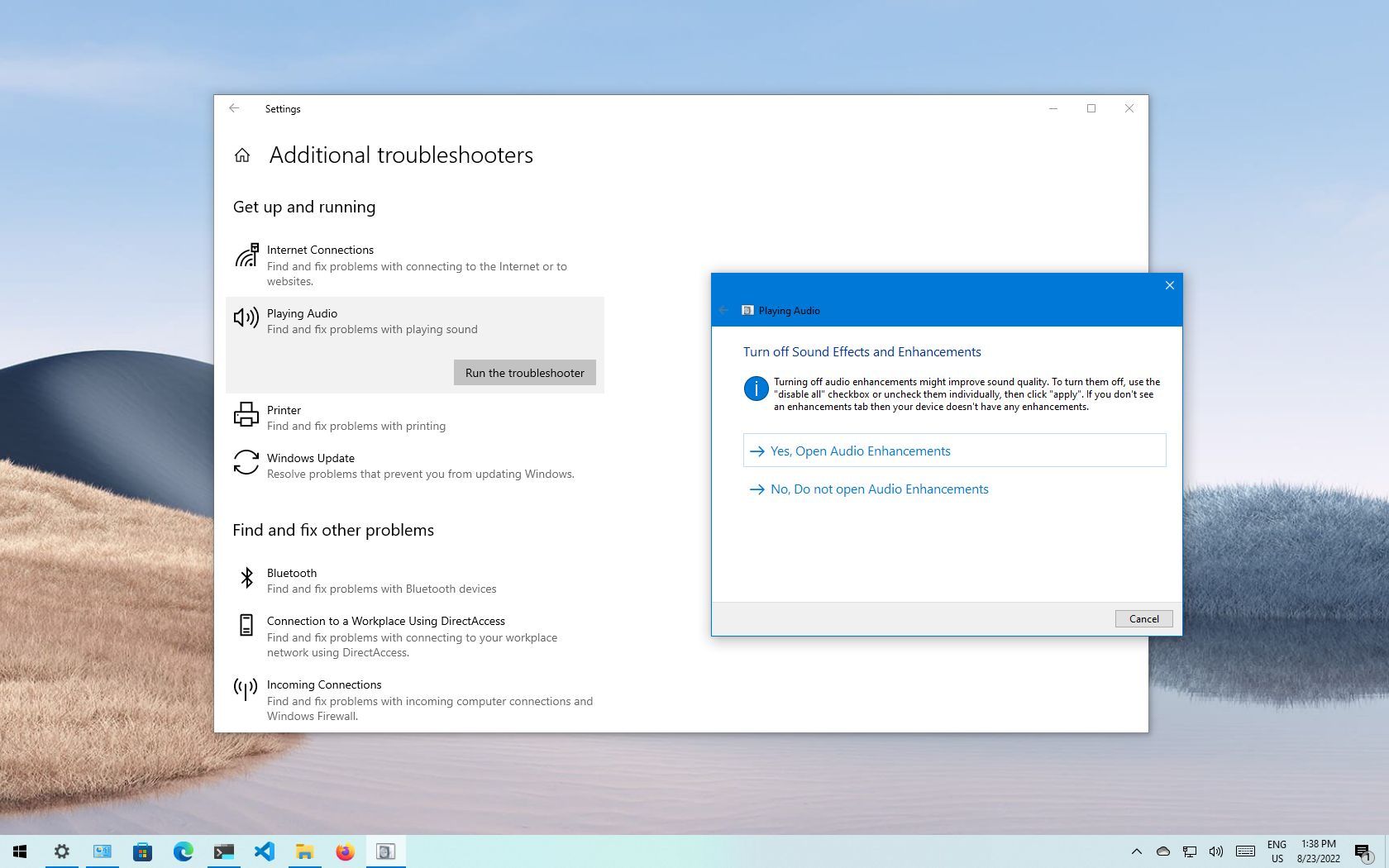1389x868 pixels.
Task: Select the Printer troubleshooter icon
Action: (x=246, y=415)
